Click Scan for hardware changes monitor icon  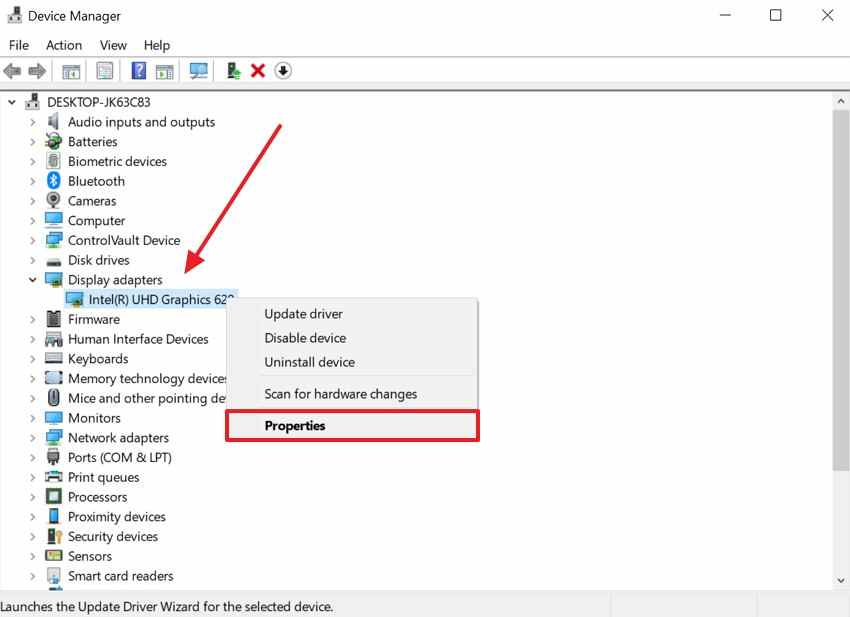click(x=198, y=71)
